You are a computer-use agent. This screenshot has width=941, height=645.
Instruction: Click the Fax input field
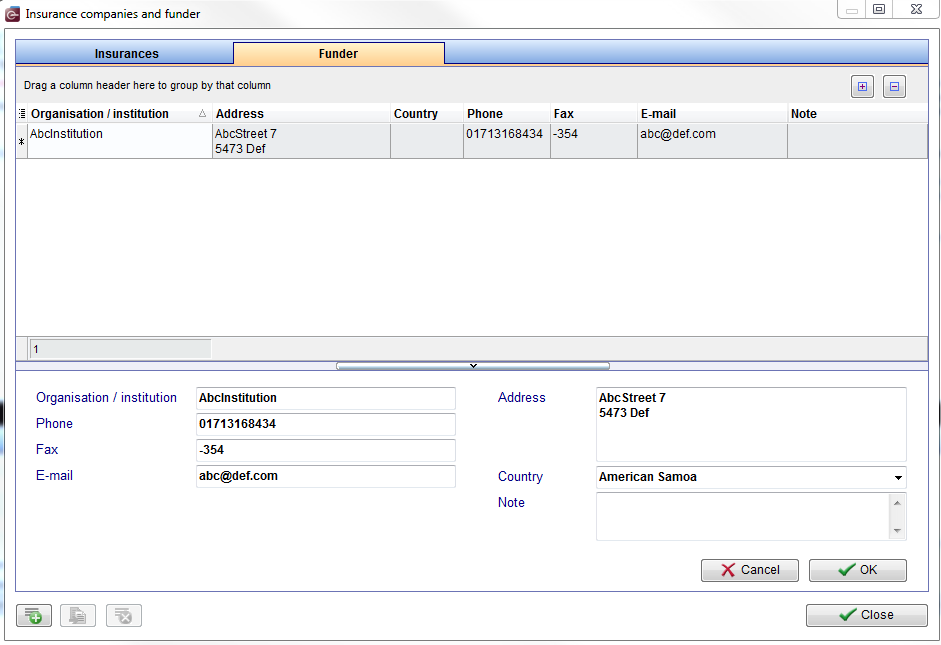[325, 450]
